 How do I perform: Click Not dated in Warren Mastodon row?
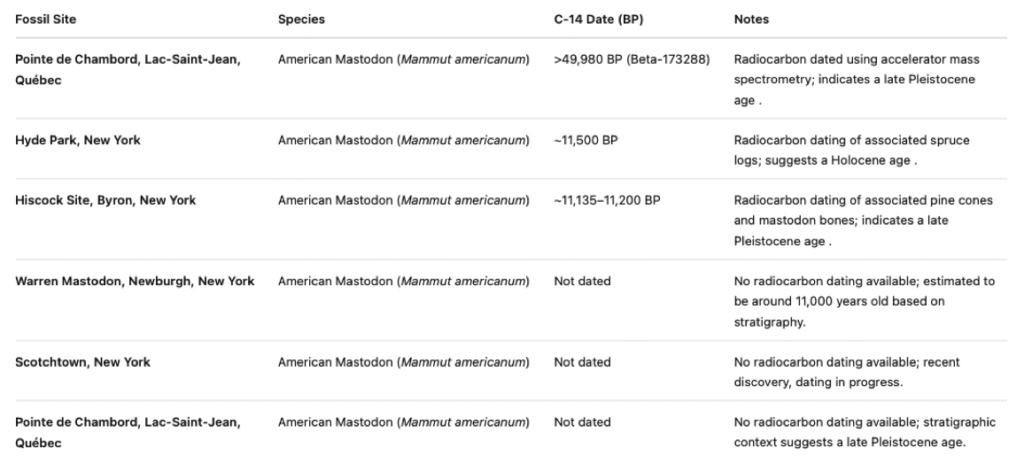(x=582, y=281)
